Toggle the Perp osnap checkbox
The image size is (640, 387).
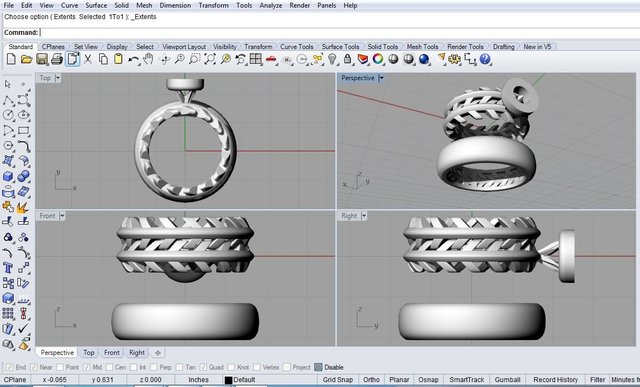pyautogui.click(x=153, y=367)
